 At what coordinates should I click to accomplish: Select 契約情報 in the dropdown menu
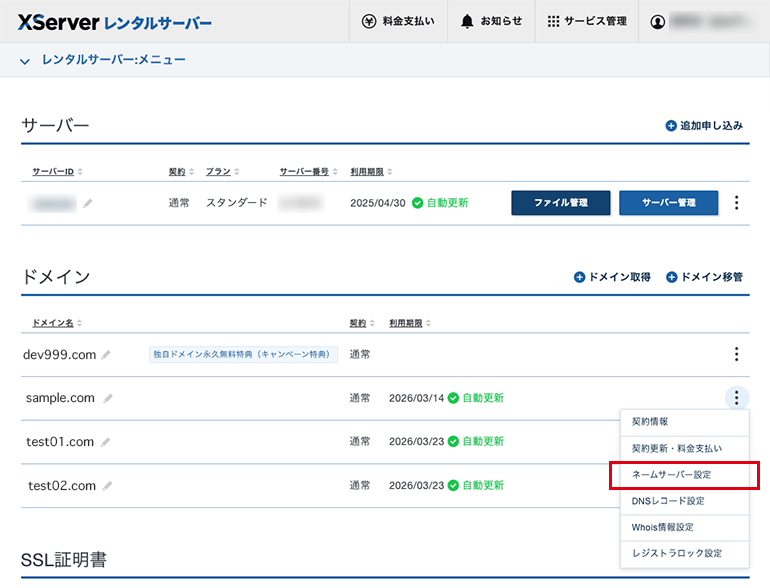[x=685, y=422]
